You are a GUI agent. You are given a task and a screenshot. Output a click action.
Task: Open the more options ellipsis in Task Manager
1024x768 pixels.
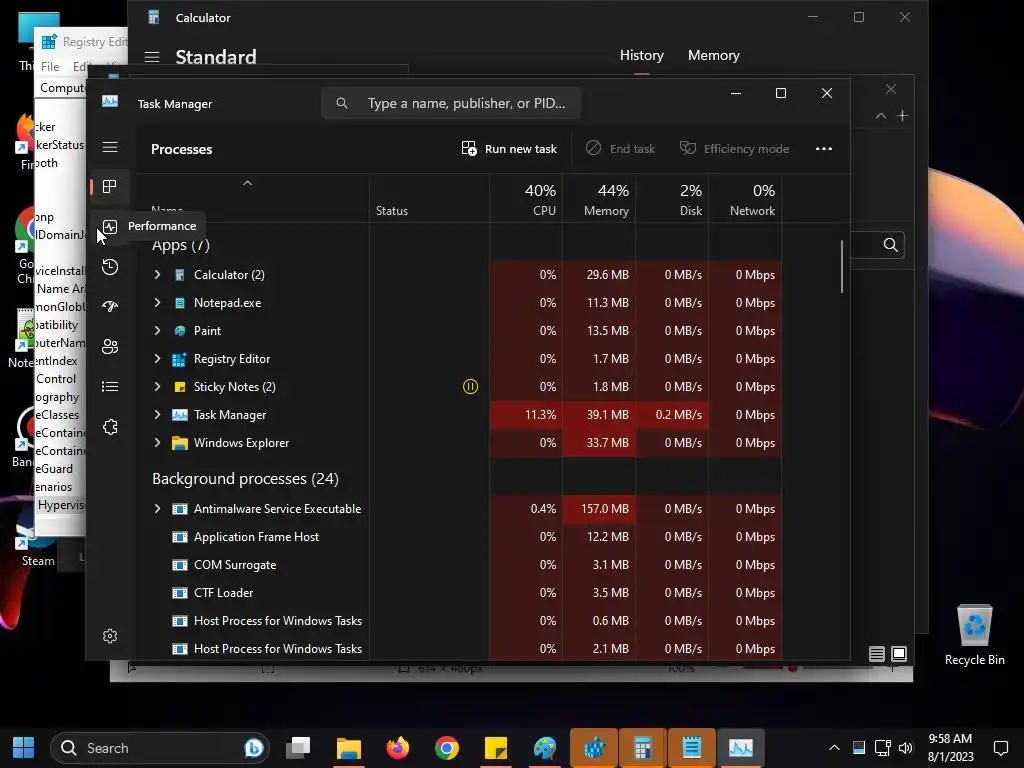point(824,149)
